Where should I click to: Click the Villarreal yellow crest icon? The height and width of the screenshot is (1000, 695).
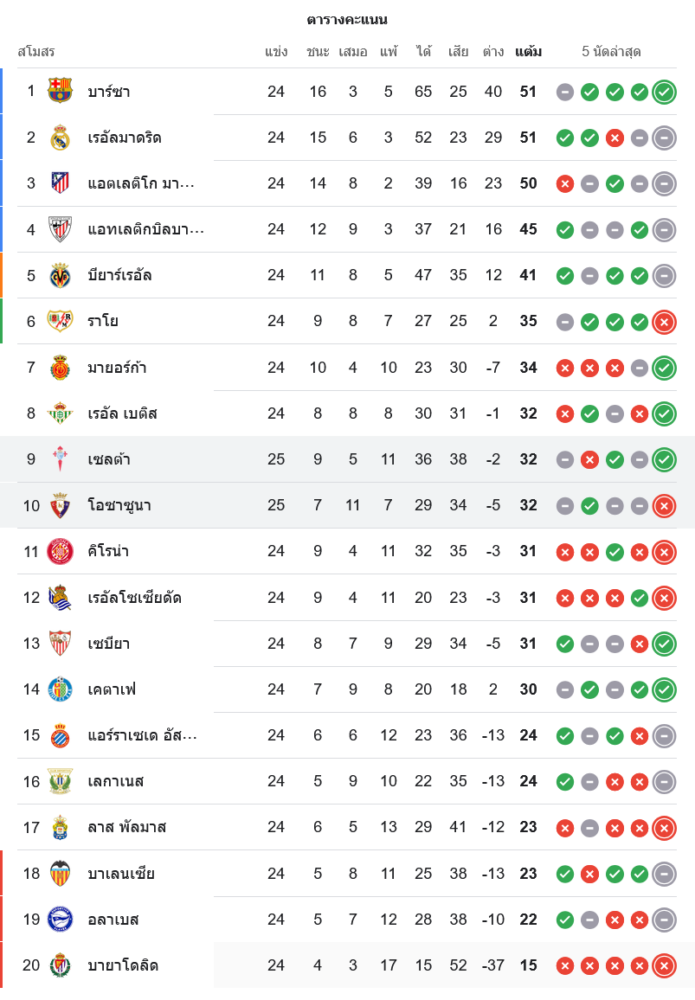click(60, 275)
